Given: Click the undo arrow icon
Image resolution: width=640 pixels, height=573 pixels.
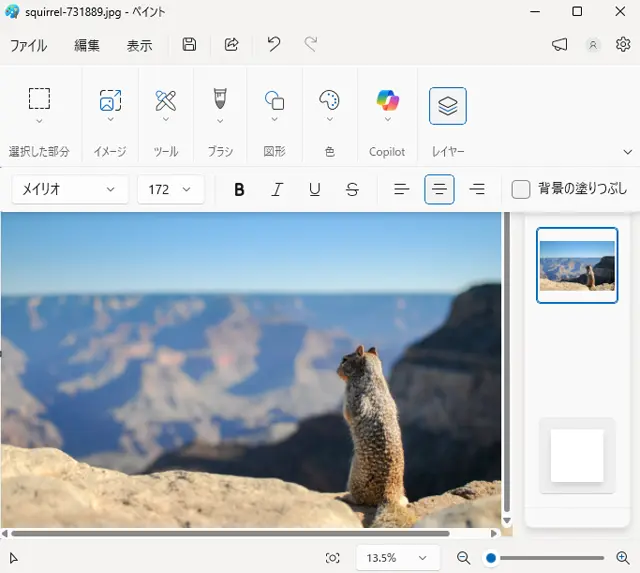Looking at the screenshot, I should [274, 45].
